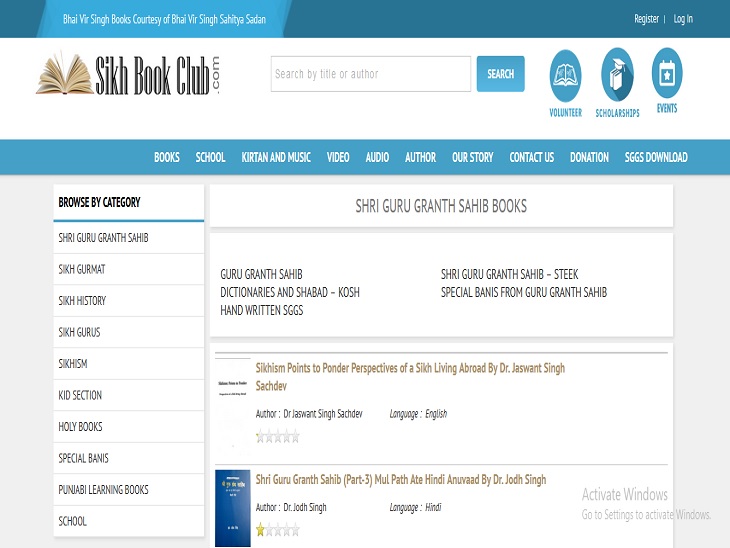This screenshot has height=548, width=730.
Task: Open the HAND WRITTEN SGGS subcategory link
Action: pyautogui.click(x=261, y=311)
